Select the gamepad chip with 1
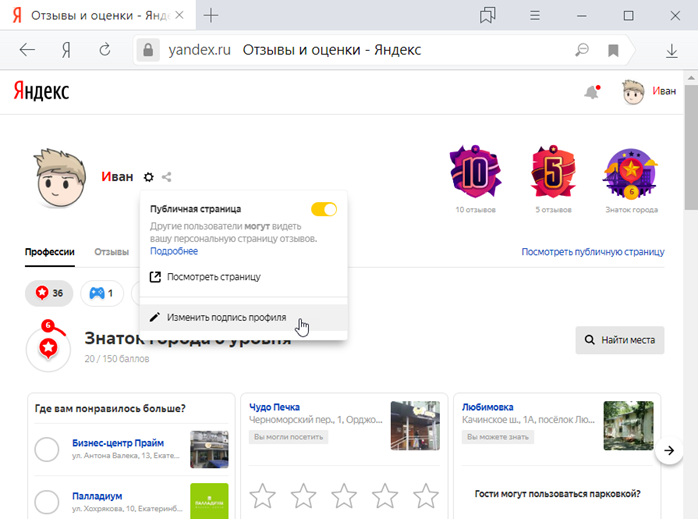 tap(102, 293)
